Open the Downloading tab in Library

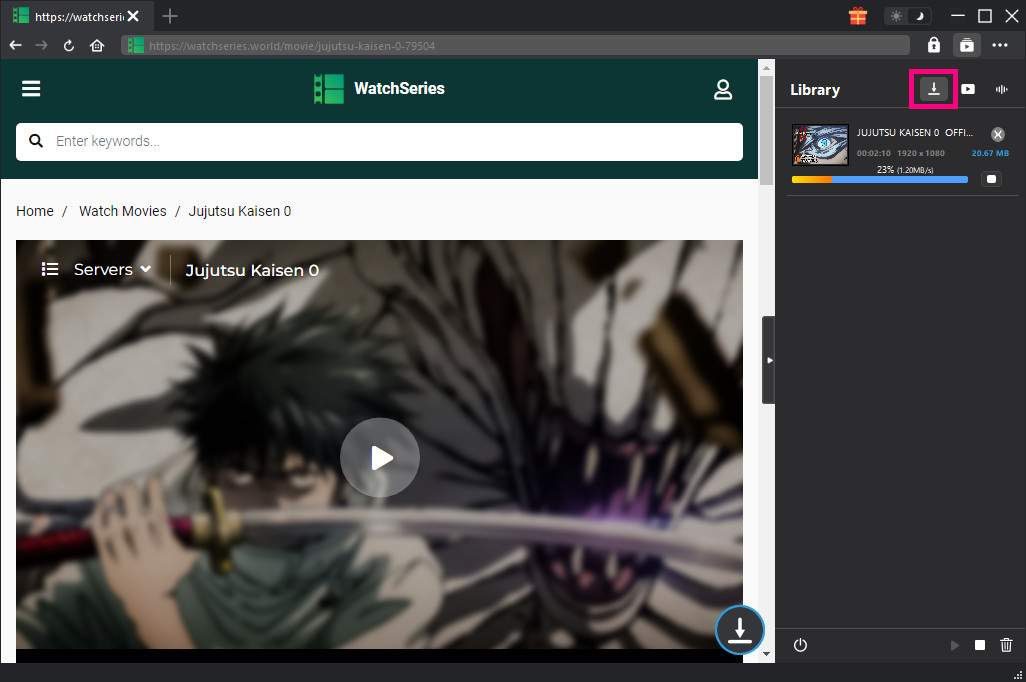coord(933,89)
